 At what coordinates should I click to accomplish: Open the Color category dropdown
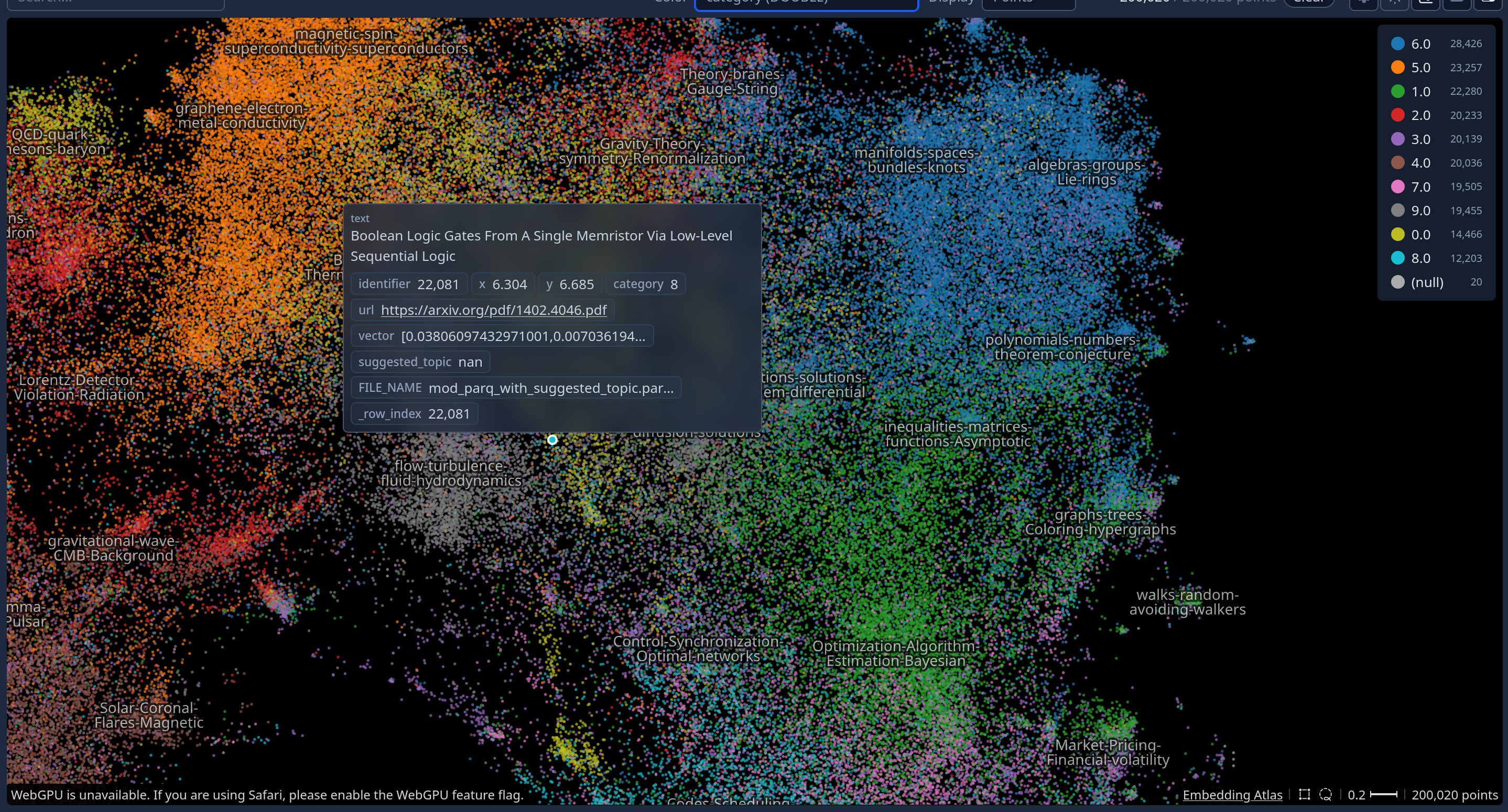pyautogui.click(x=806, y=3)
